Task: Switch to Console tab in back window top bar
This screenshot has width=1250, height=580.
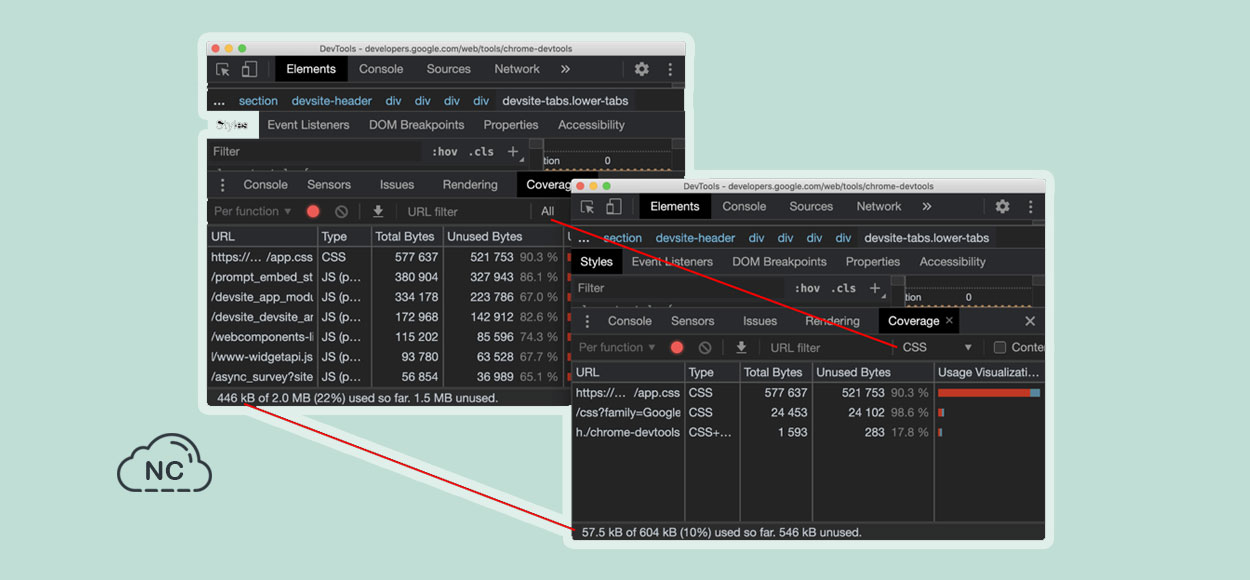Action: (381, 69)
